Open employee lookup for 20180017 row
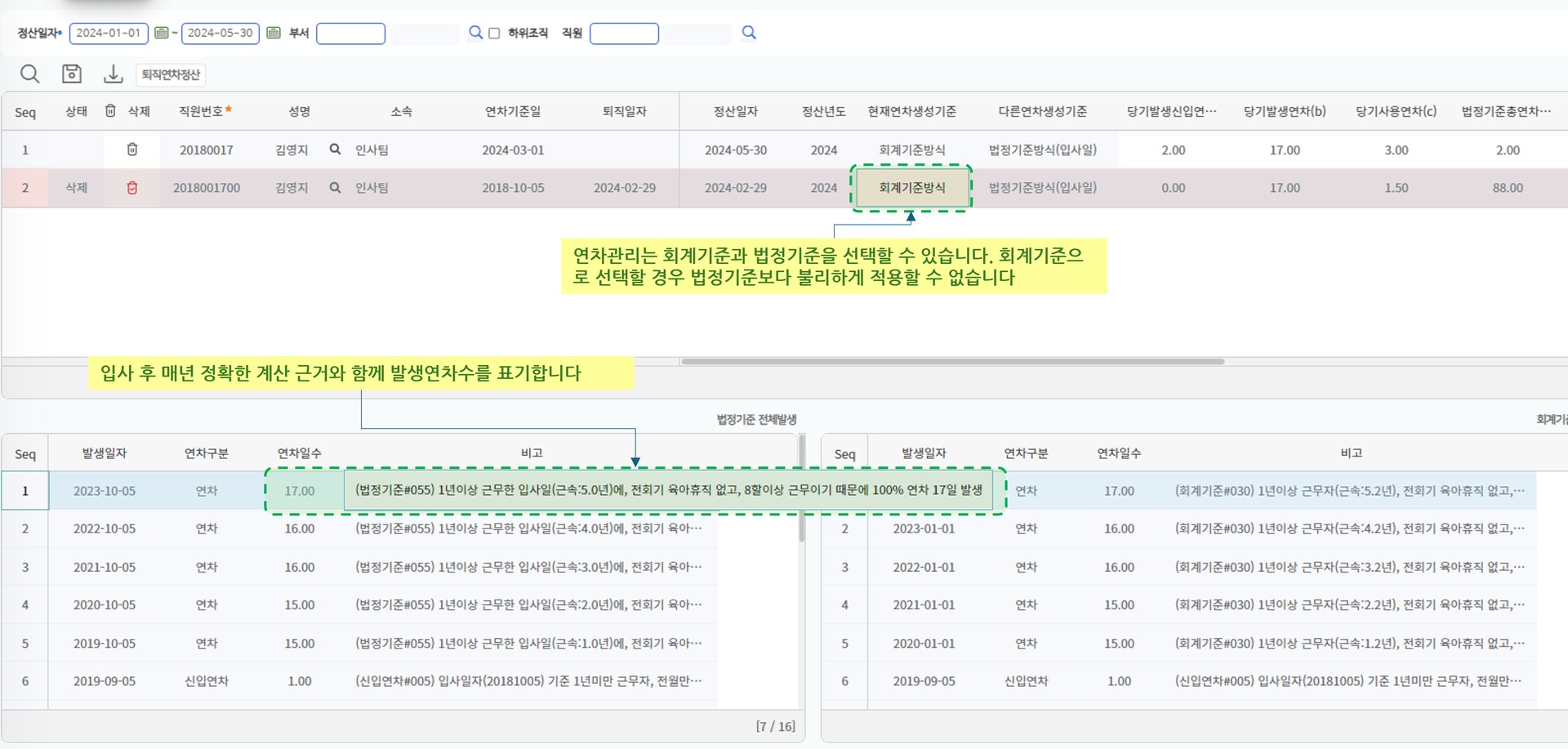 (x=335, y=149)
